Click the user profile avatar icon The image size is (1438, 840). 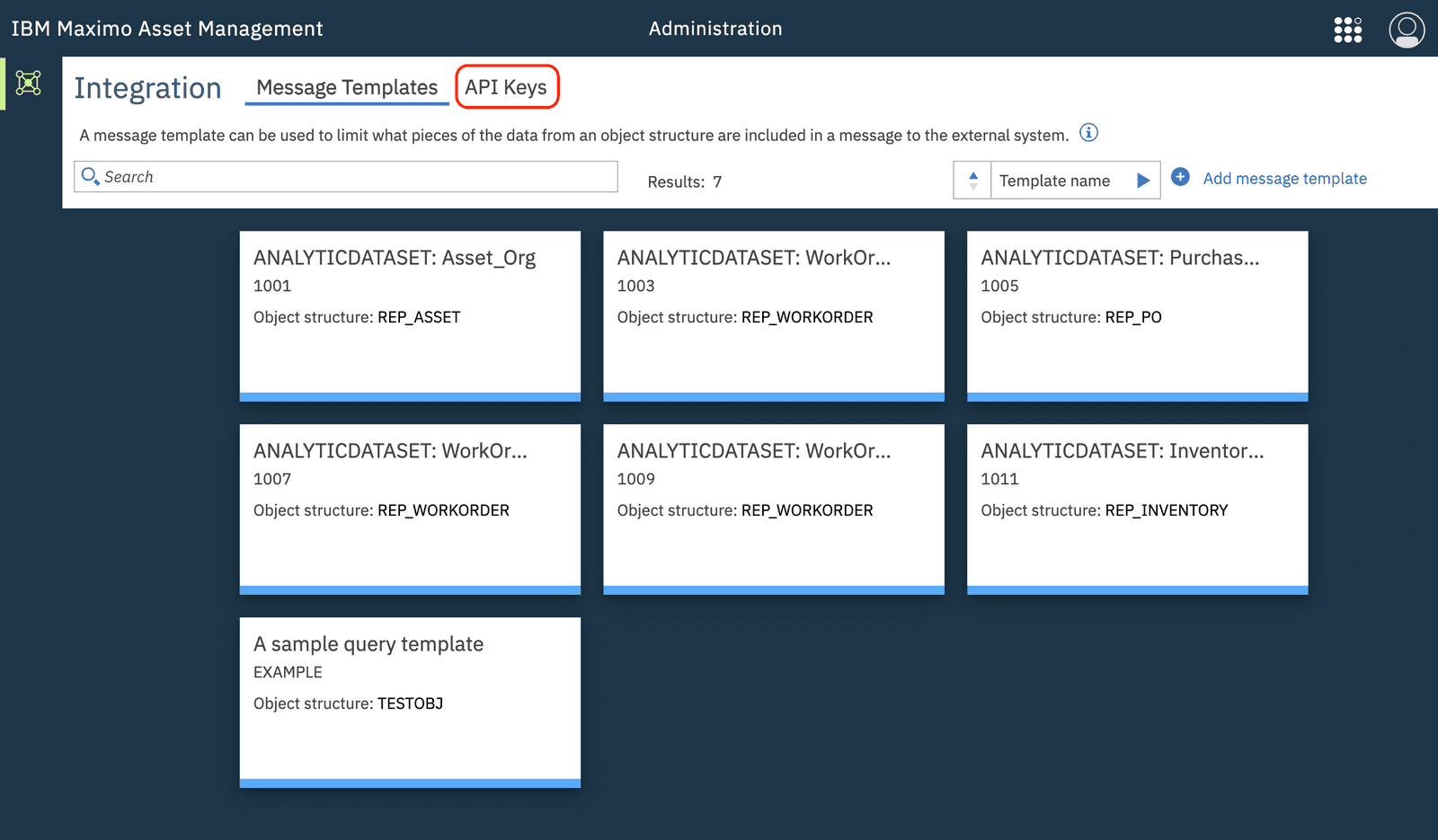[1406, 29]
